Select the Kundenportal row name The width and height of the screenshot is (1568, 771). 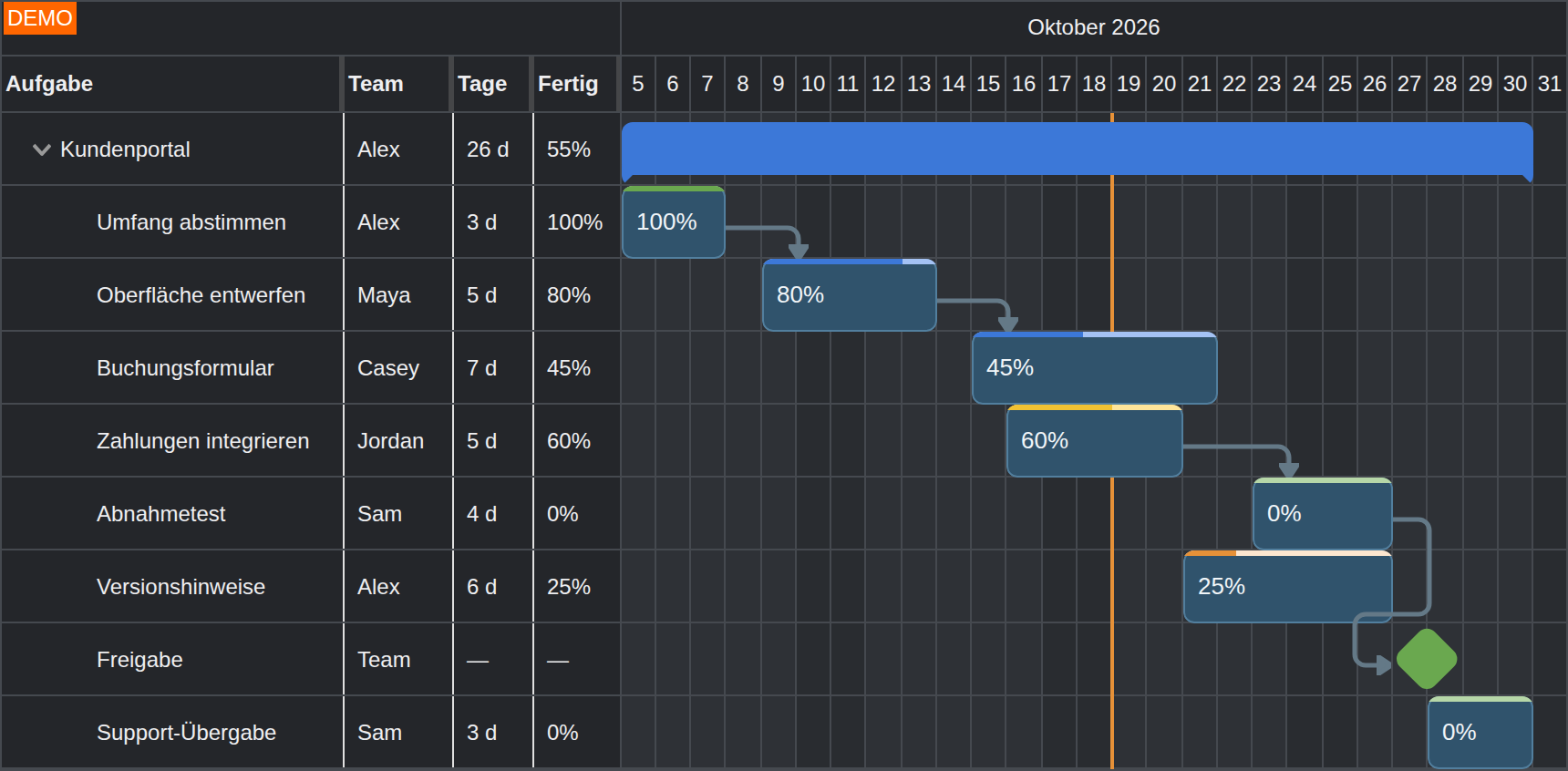click(x=125, y=149)
